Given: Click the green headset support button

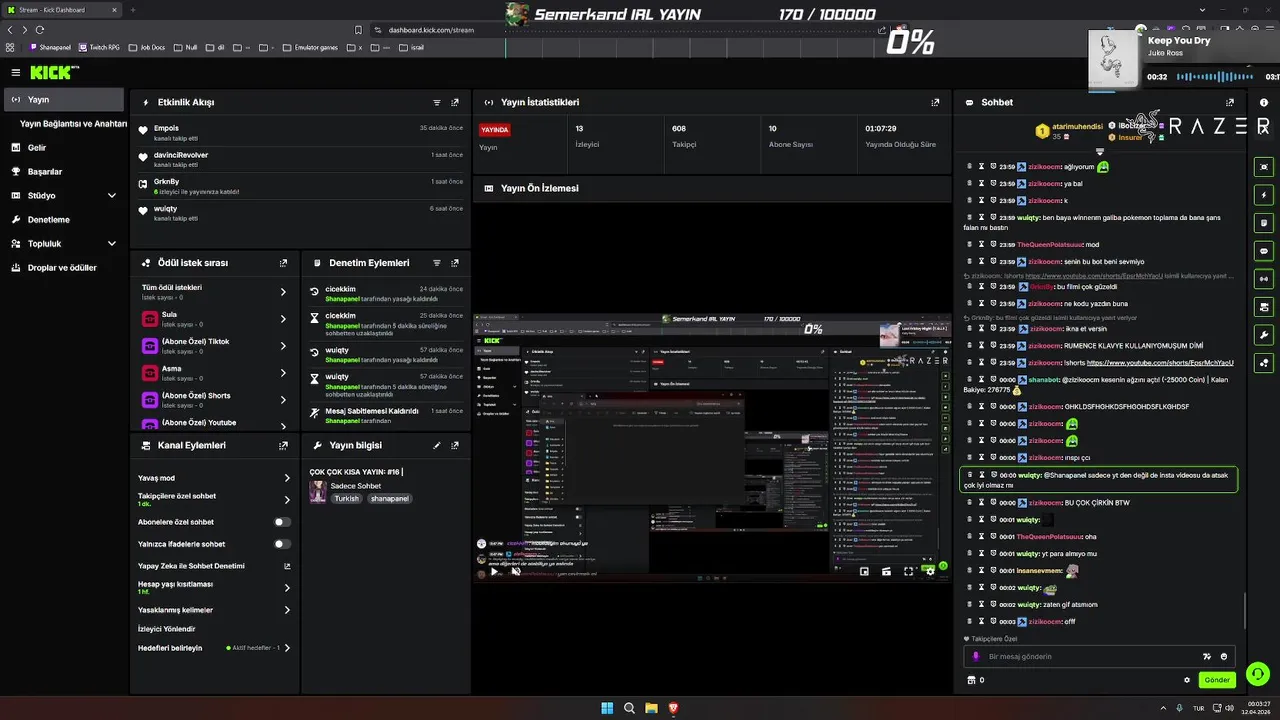Looking at the screenshot, I should coord(1258,674).
